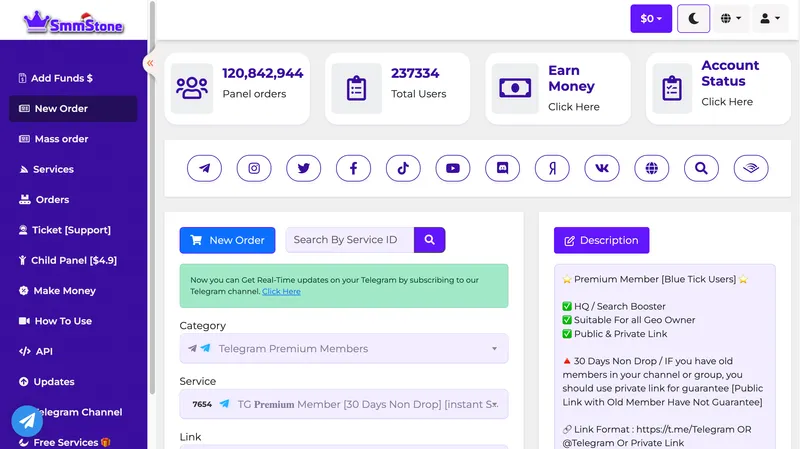Focus the Search By Service ID field
Viewport: 800px width, 449px height.
pyautogui.click(x=350, y=240)
